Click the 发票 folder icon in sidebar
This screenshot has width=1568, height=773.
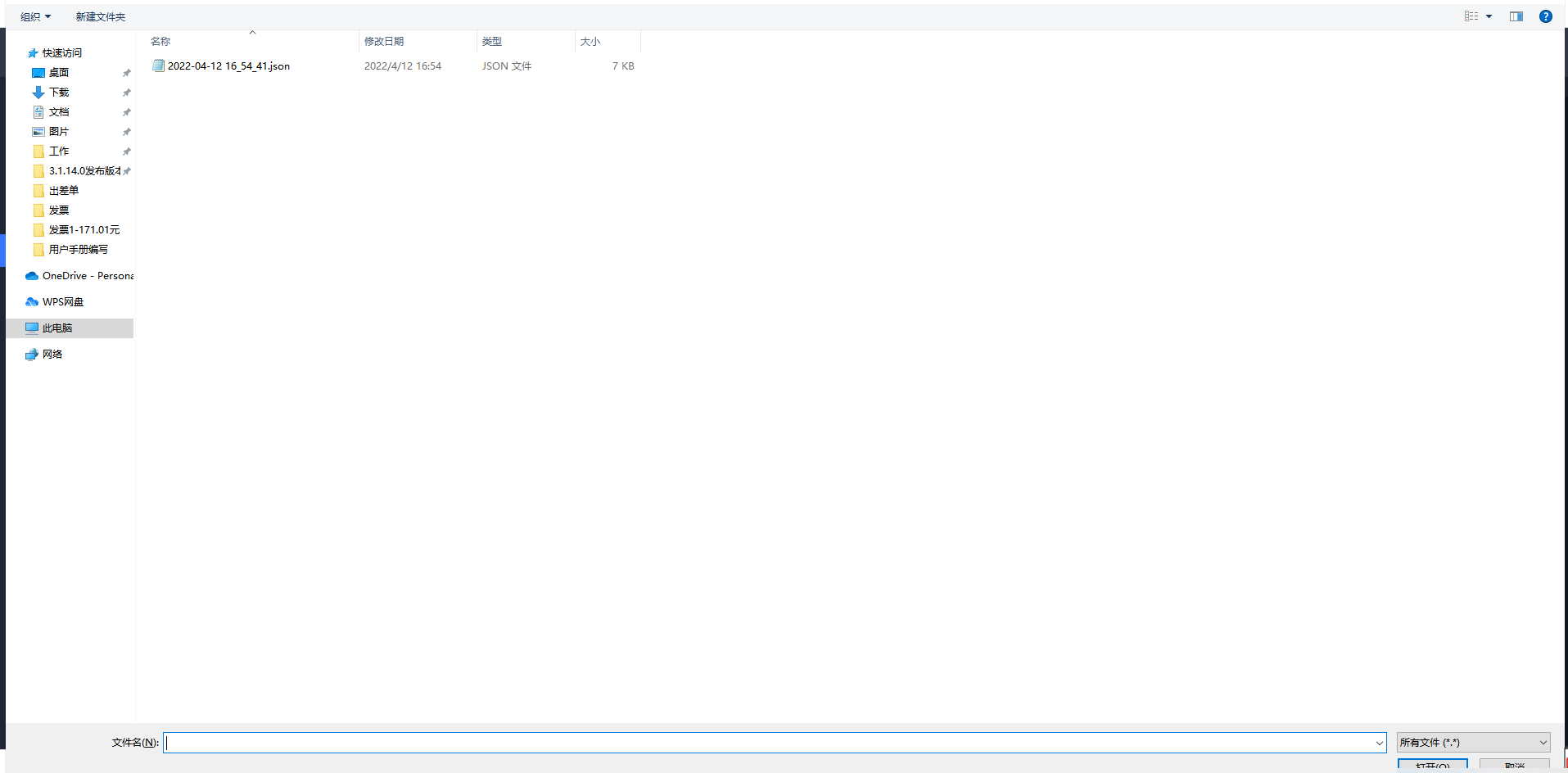(x=38, y=210)
